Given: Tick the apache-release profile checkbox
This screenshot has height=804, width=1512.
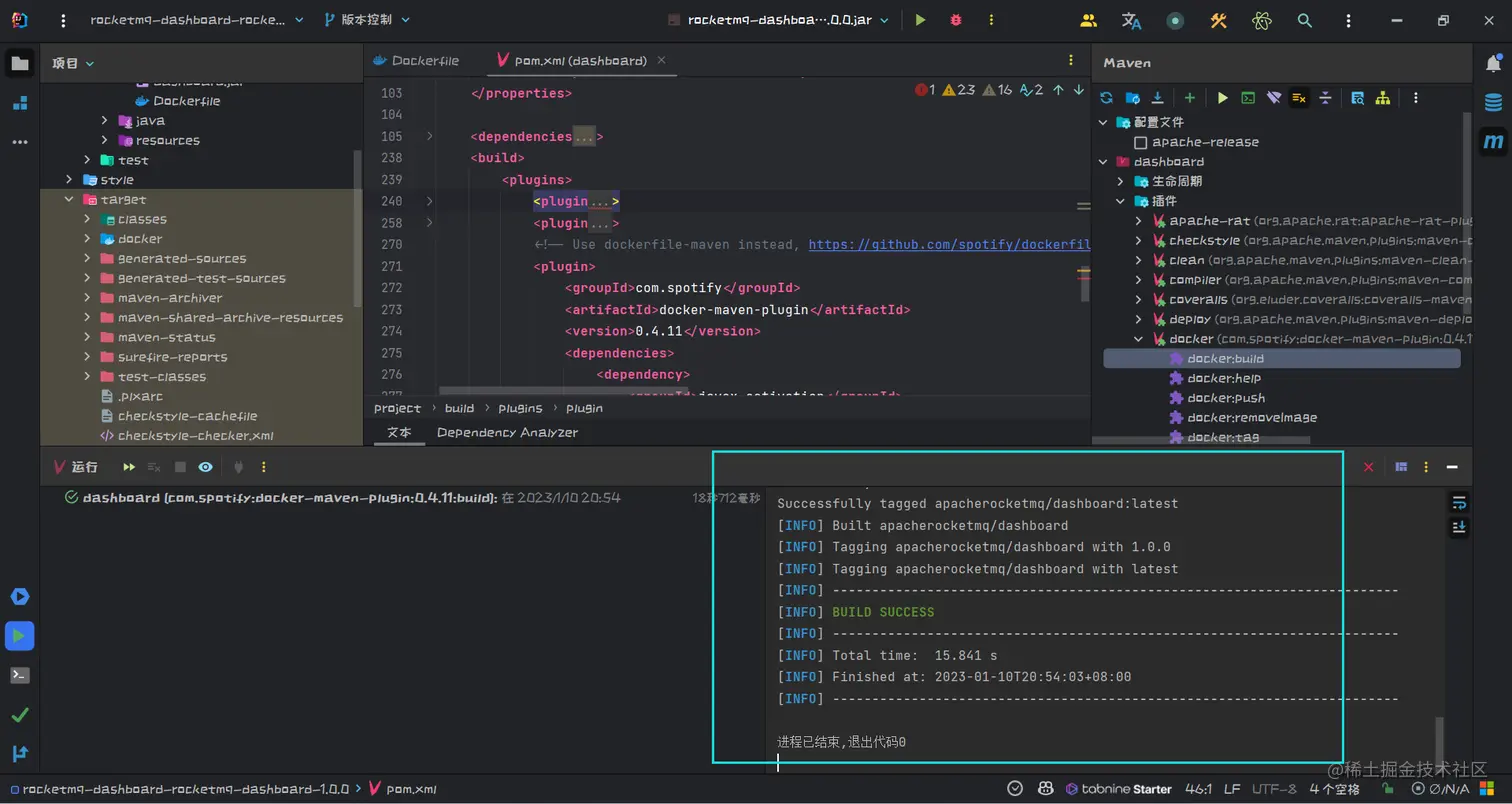Looking at the screenshot, I should tap(1141, 143).
